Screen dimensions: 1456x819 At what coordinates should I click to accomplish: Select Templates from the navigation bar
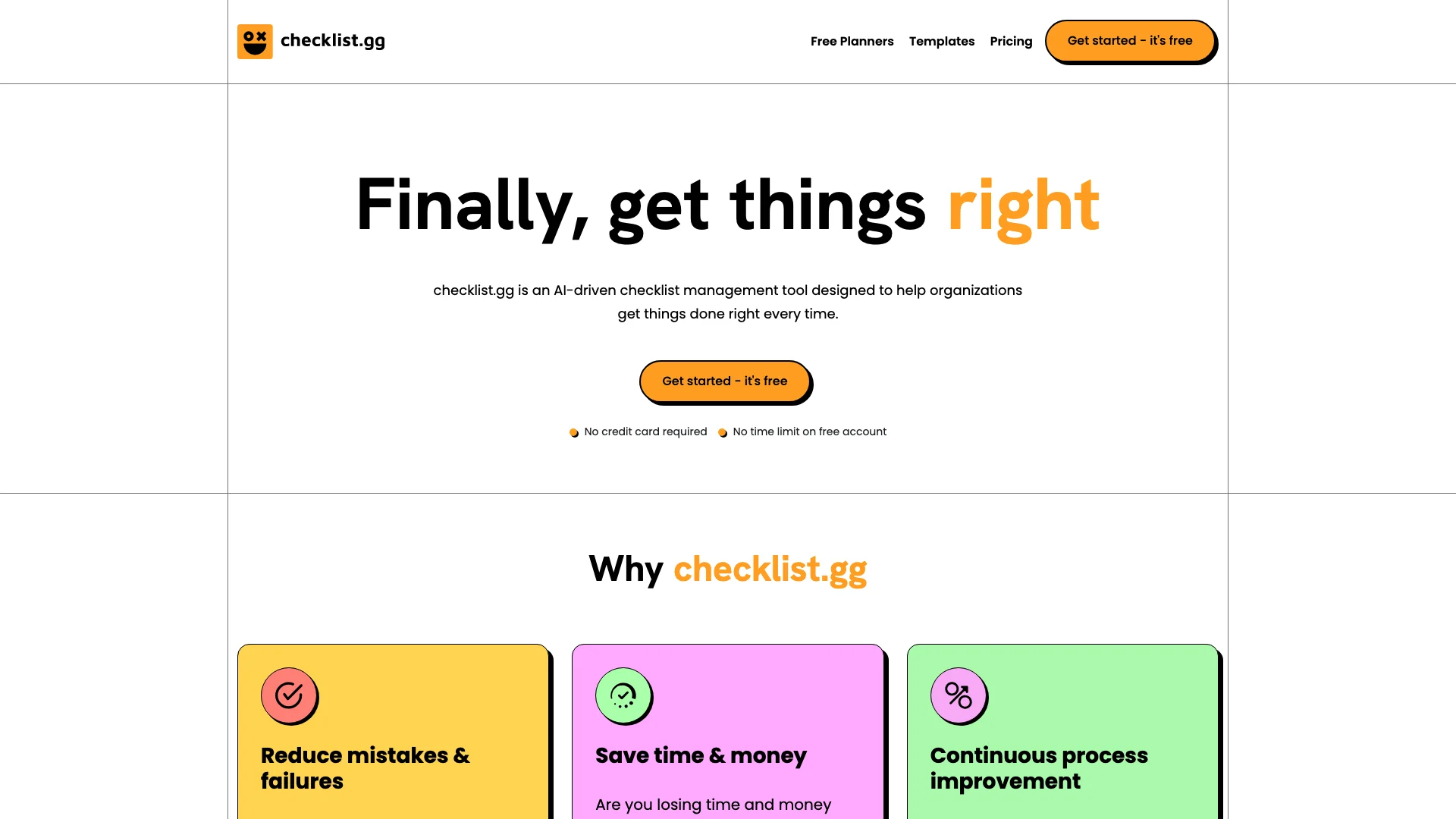942,41
